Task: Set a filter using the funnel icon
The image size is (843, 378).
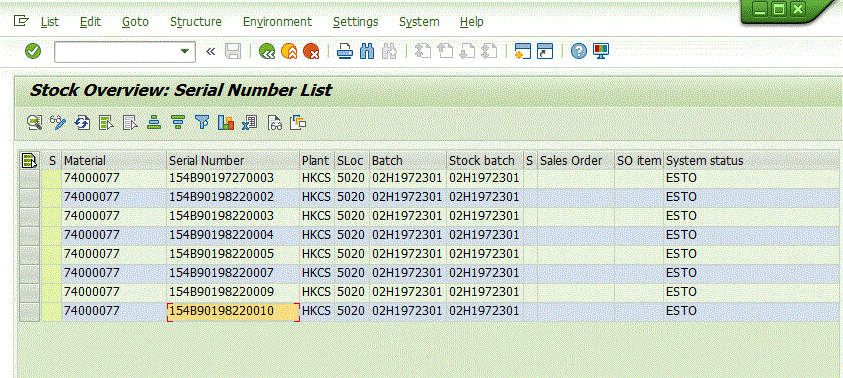Action: tap(202, 123)
